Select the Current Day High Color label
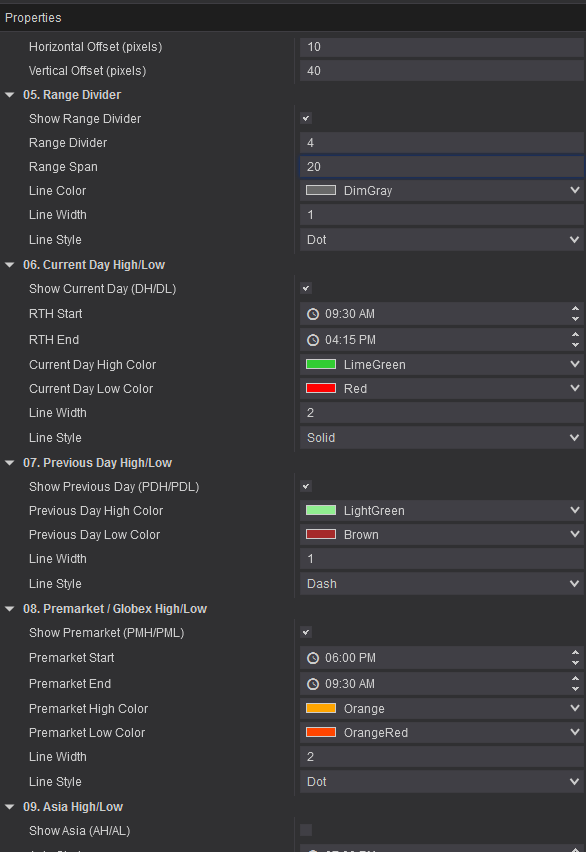This screenshot has width=586, height=852. click(92, 365)
